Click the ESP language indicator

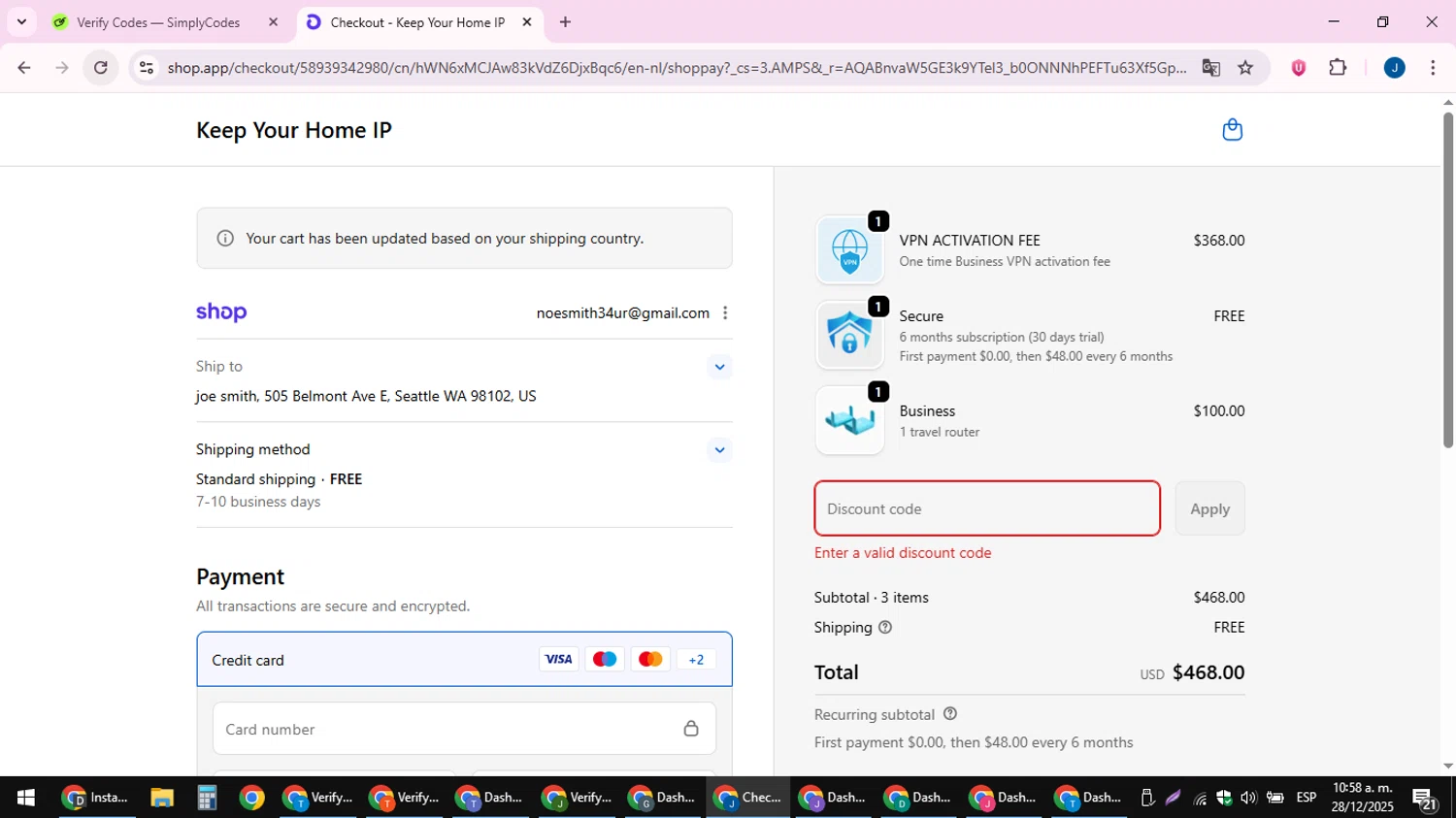coord(1307,798)
